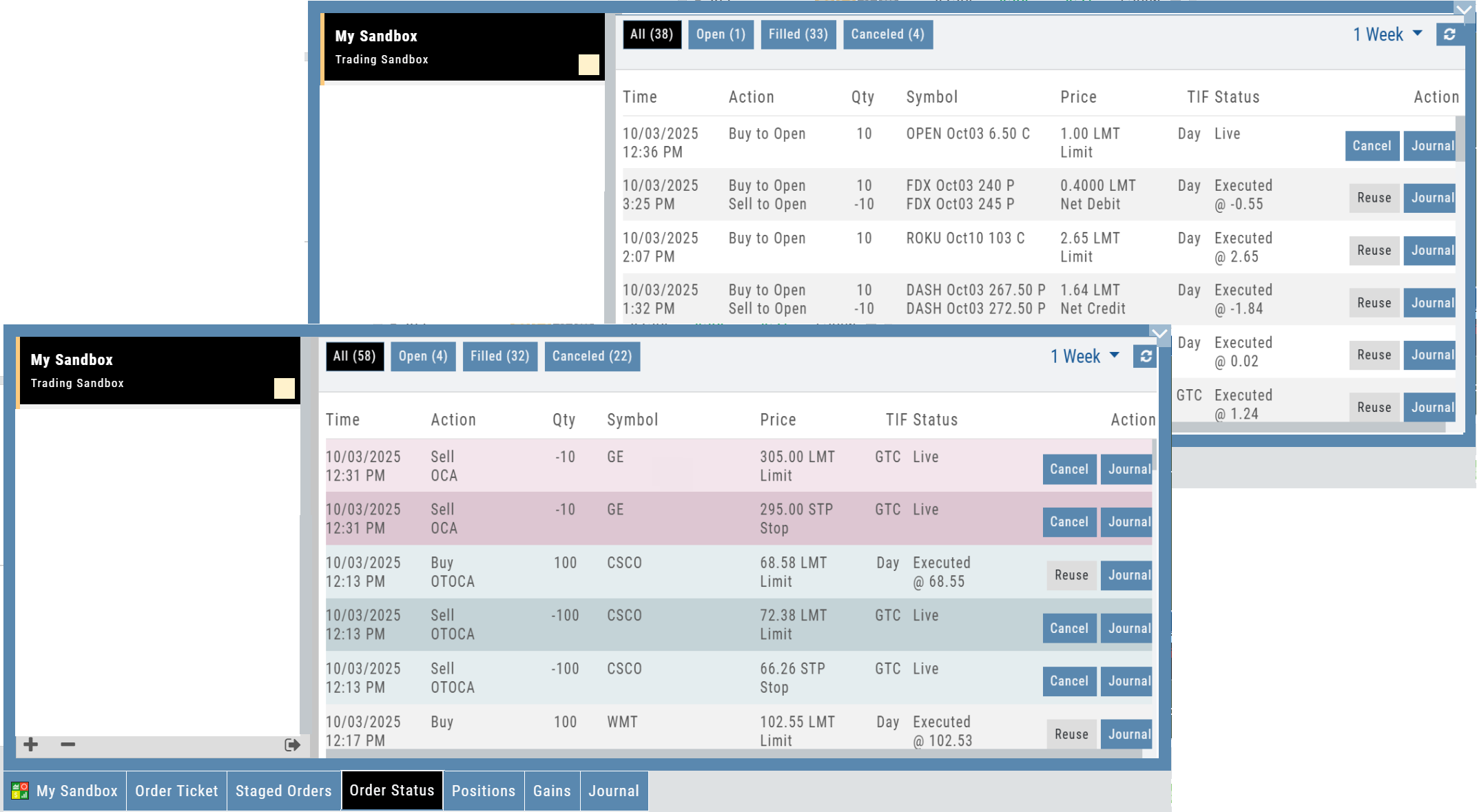Click the cream swatch in upper My Sandbox card
Viewport: 1477px width, 812px height.
point(588,65)
